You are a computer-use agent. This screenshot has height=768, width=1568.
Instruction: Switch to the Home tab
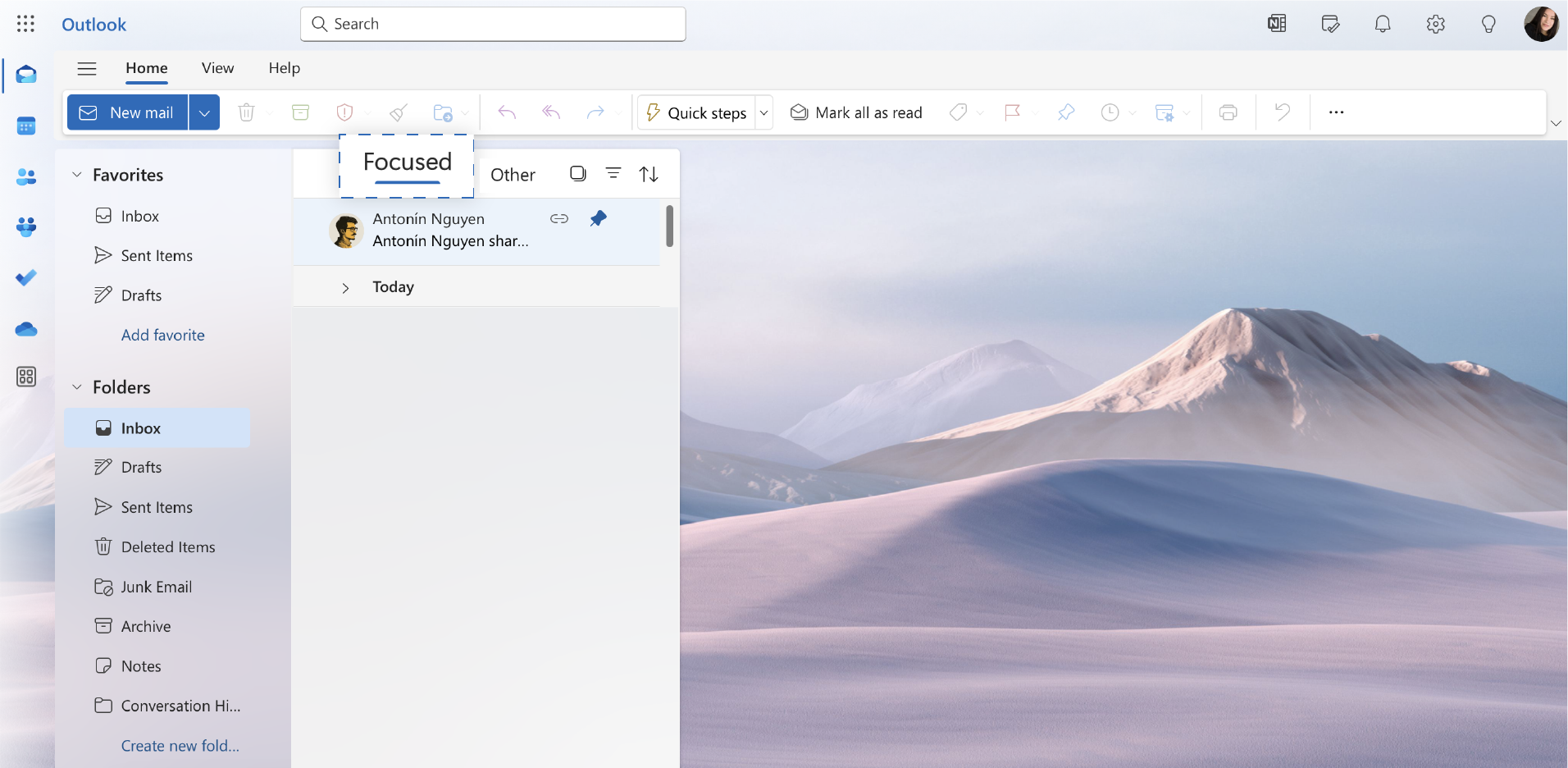pos(147,68)
